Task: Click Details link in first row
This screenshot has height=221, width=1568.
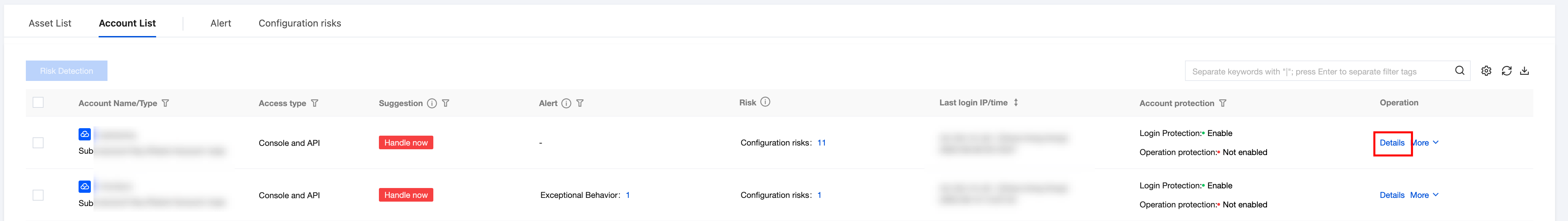Action: [x=1391, y=142]
